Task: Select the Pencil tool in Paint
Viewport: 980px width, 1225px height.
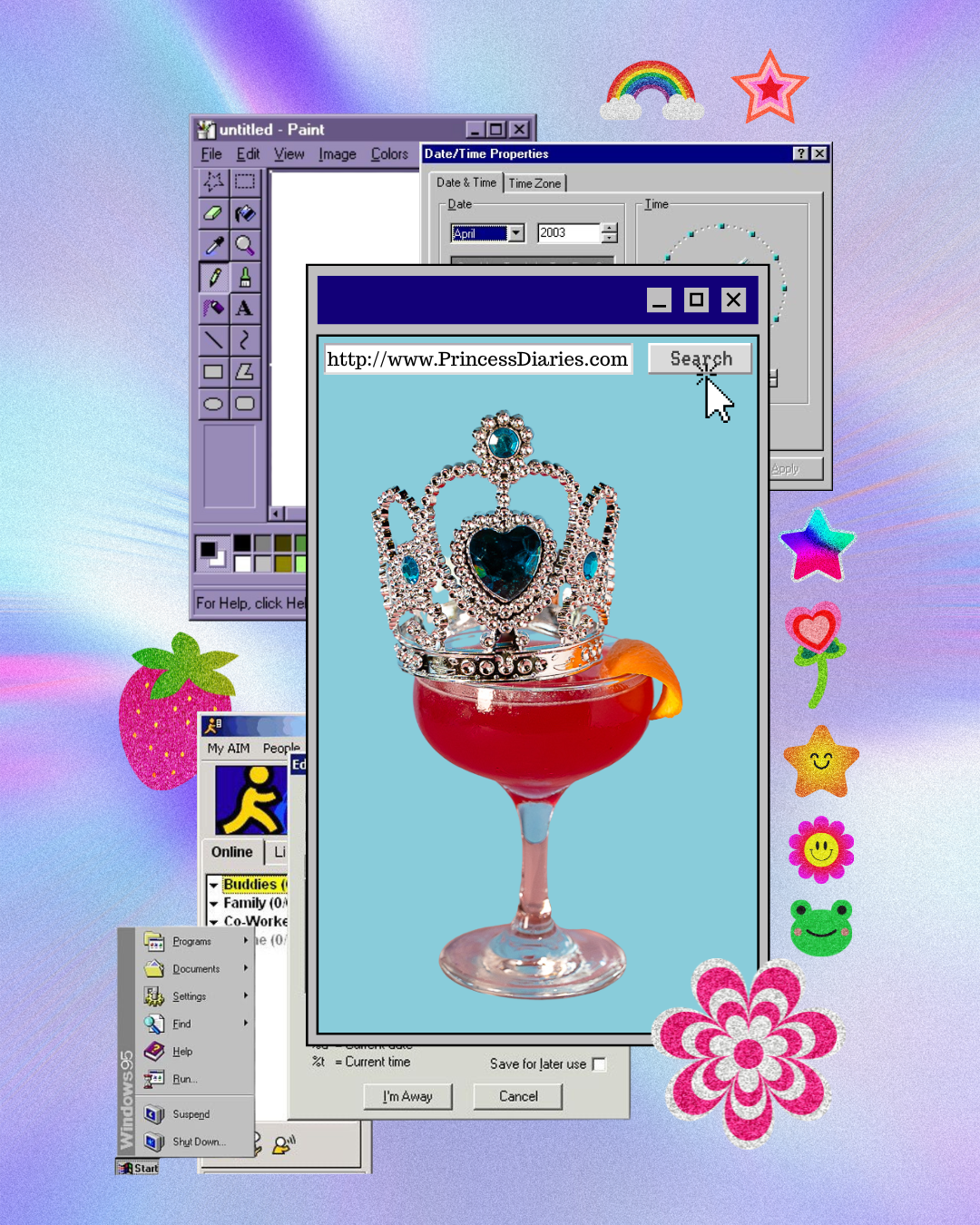Action: tap(213, 277)
